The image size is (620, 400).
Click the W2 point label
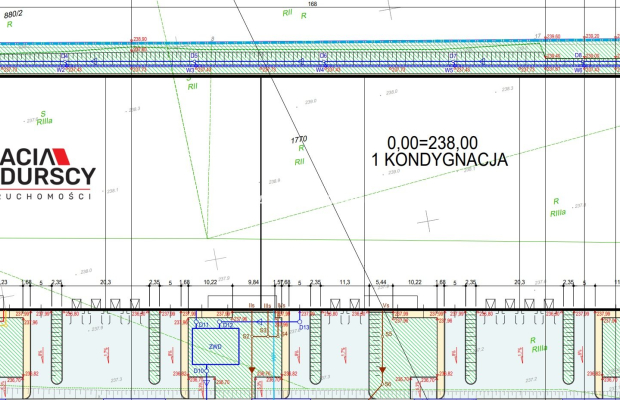tap(60, 70)
